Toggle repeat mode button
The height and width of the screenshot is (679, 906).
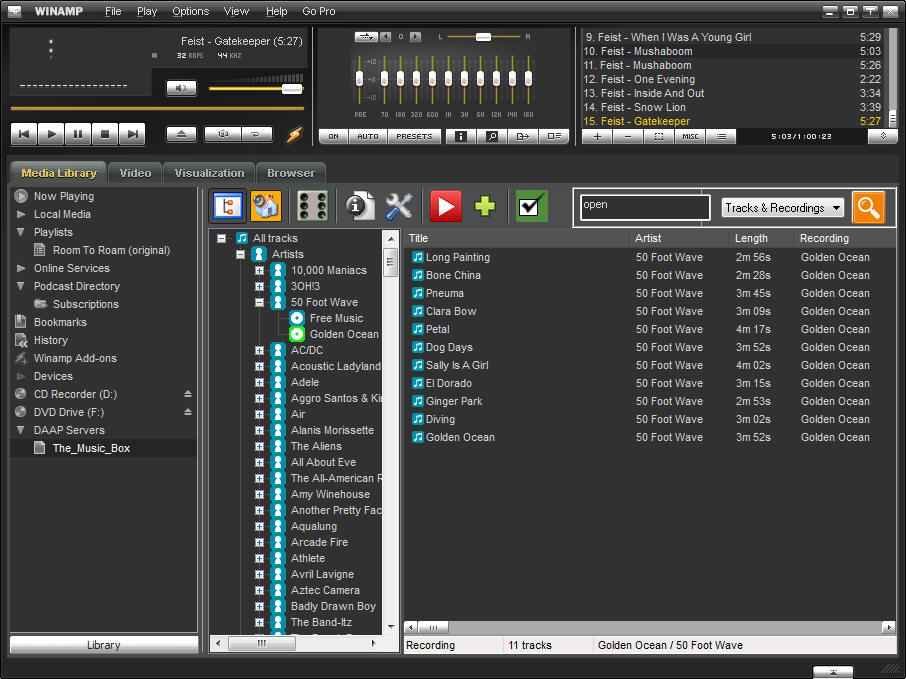click(255, 134)
